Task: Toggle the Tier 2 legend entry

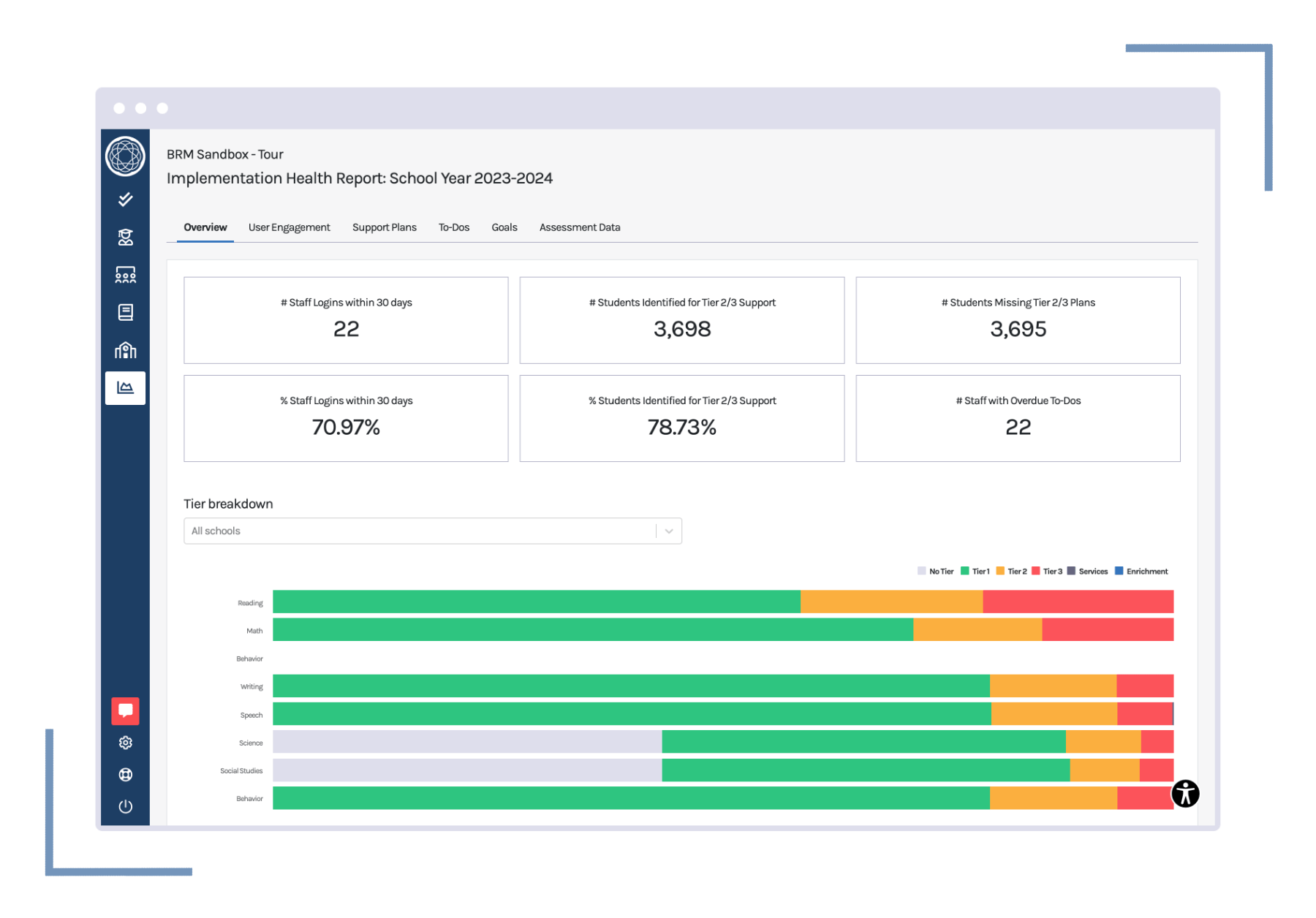Action: click(x=1011, y=572)
